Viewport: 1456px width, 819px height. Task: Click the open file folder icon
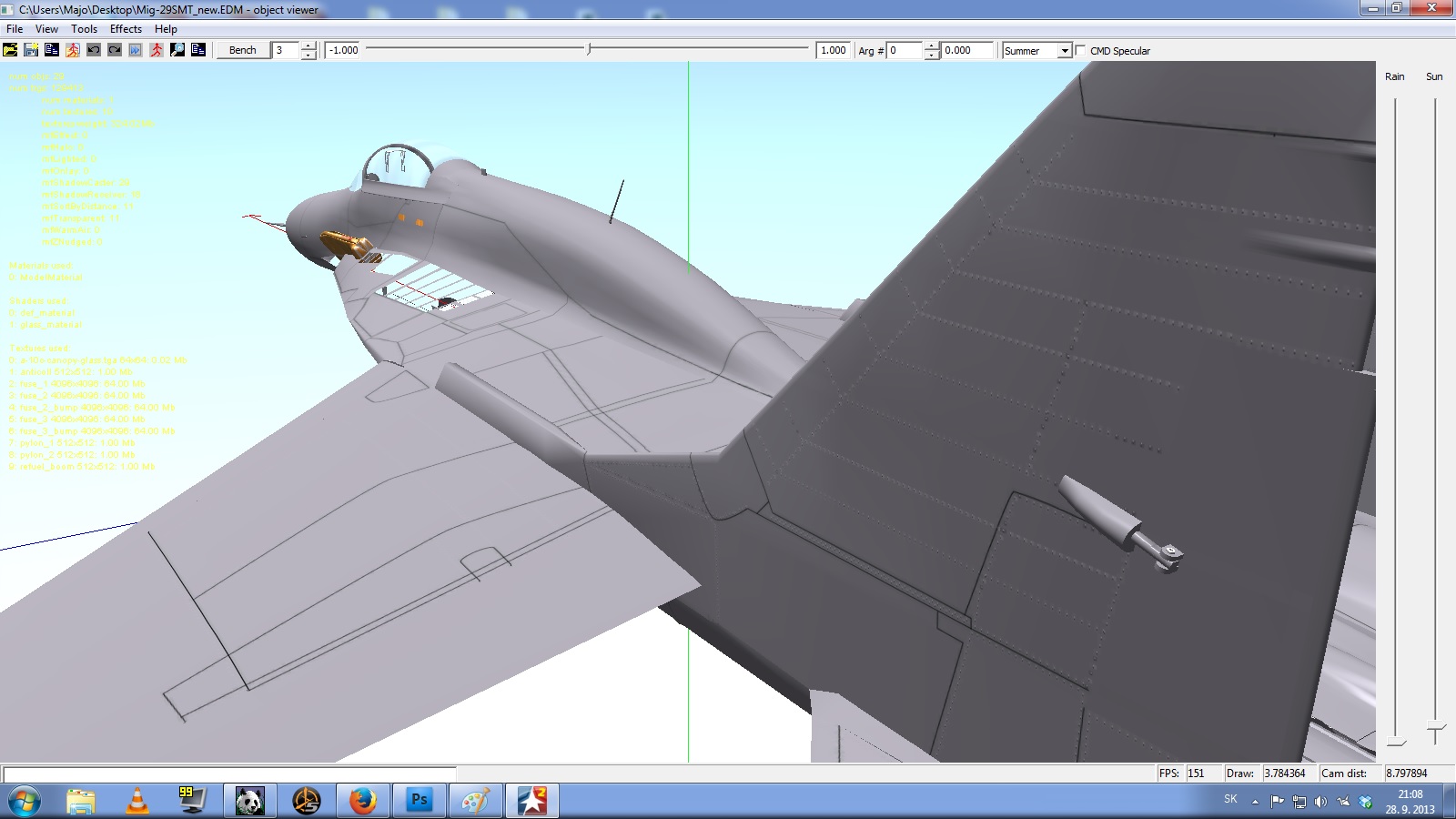click(10, 50)
